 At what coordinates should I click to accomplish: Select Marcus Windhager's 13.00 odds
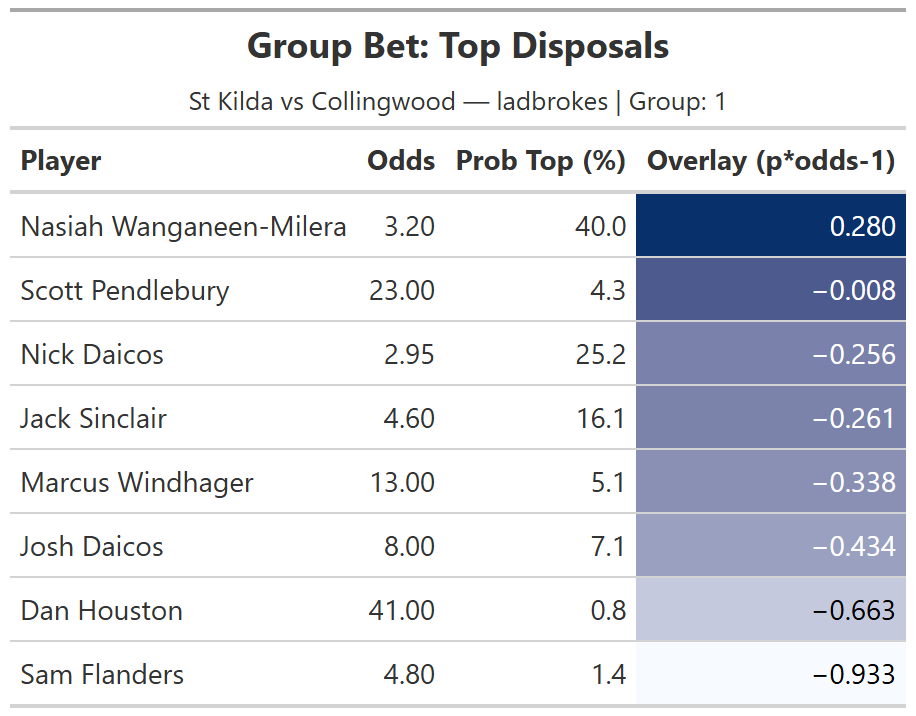point(402,483)
